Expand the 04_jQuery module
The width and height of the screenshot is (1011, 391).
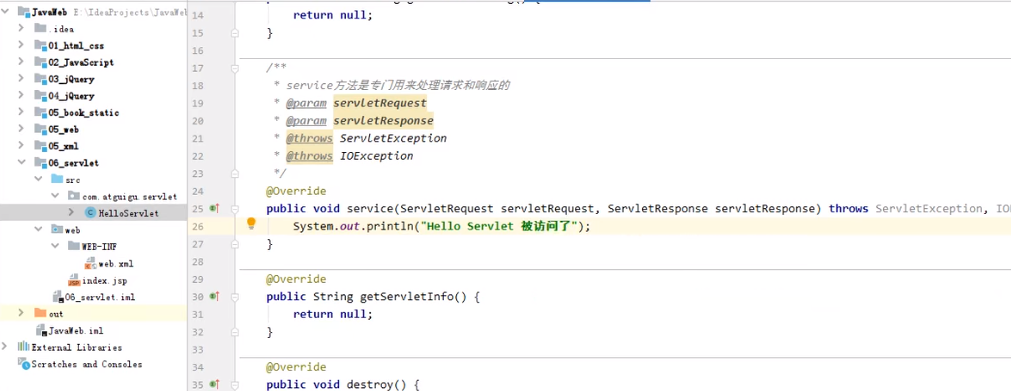[x=21, y=95]
